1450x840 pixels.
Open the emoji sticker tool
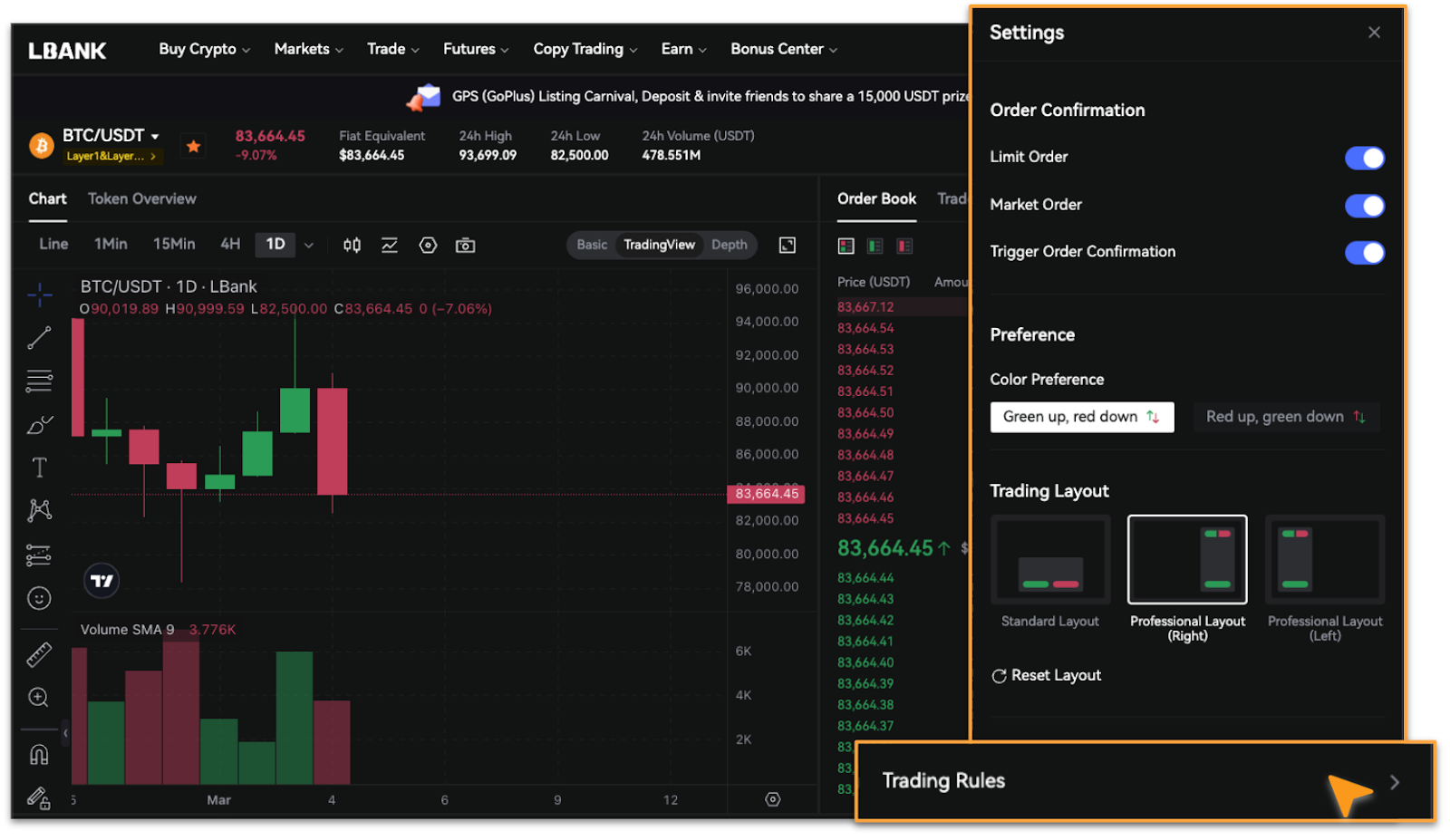(39, 598)
